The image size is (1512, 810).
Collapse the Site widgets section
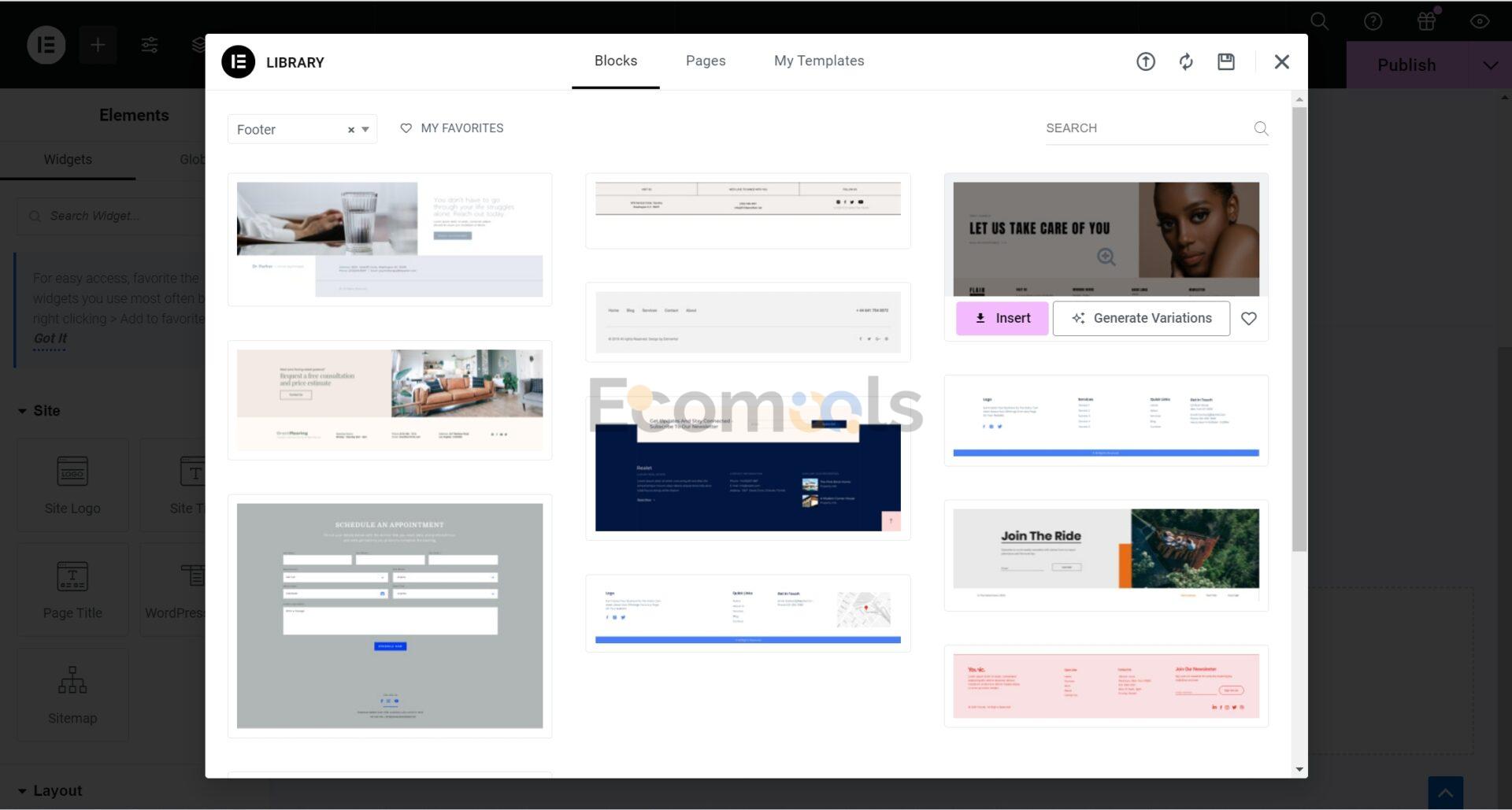click(39, 410)
